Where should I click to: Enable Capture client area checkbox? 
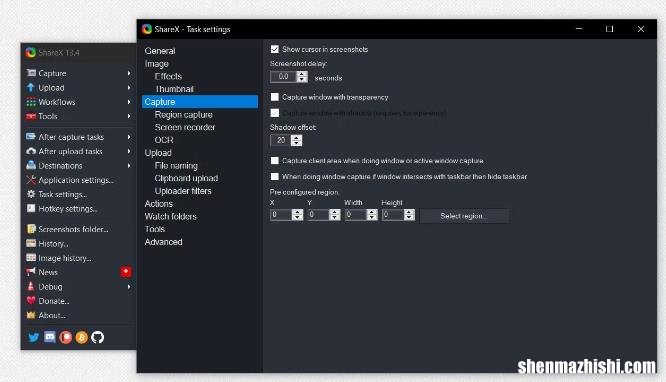pyautogui.click(x=275, y=161)
